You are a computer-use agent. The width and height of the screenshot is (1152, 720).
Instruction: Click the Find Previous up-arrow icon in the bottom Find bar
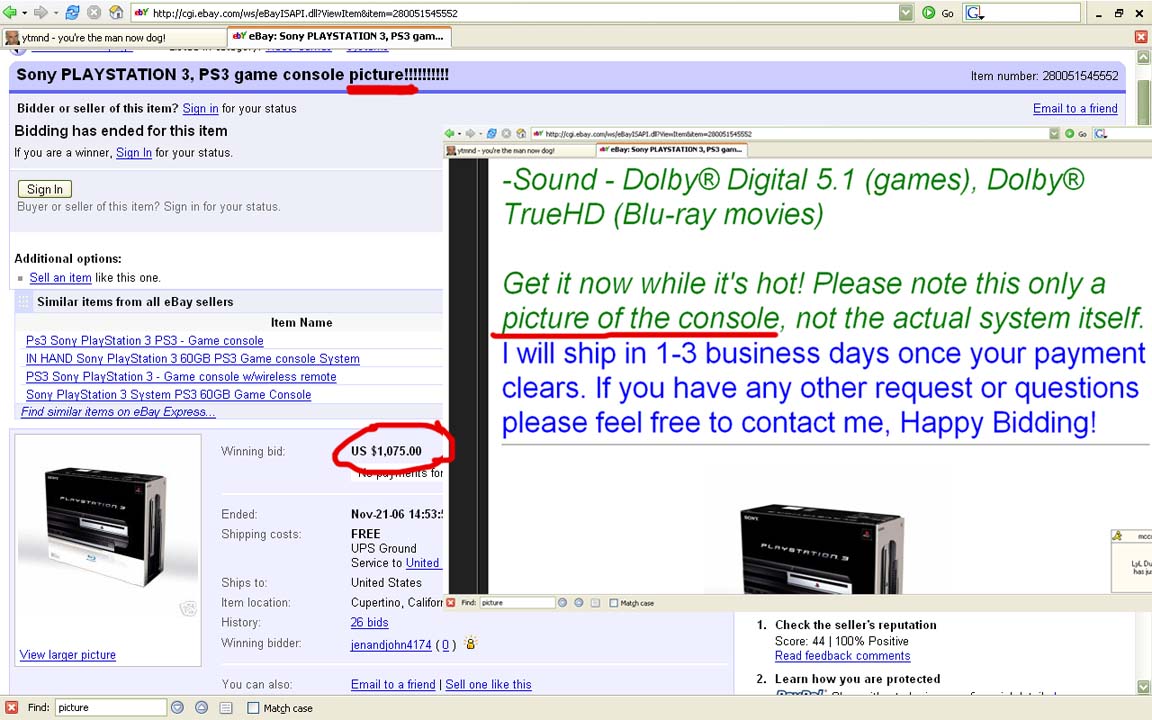[201, 708]
